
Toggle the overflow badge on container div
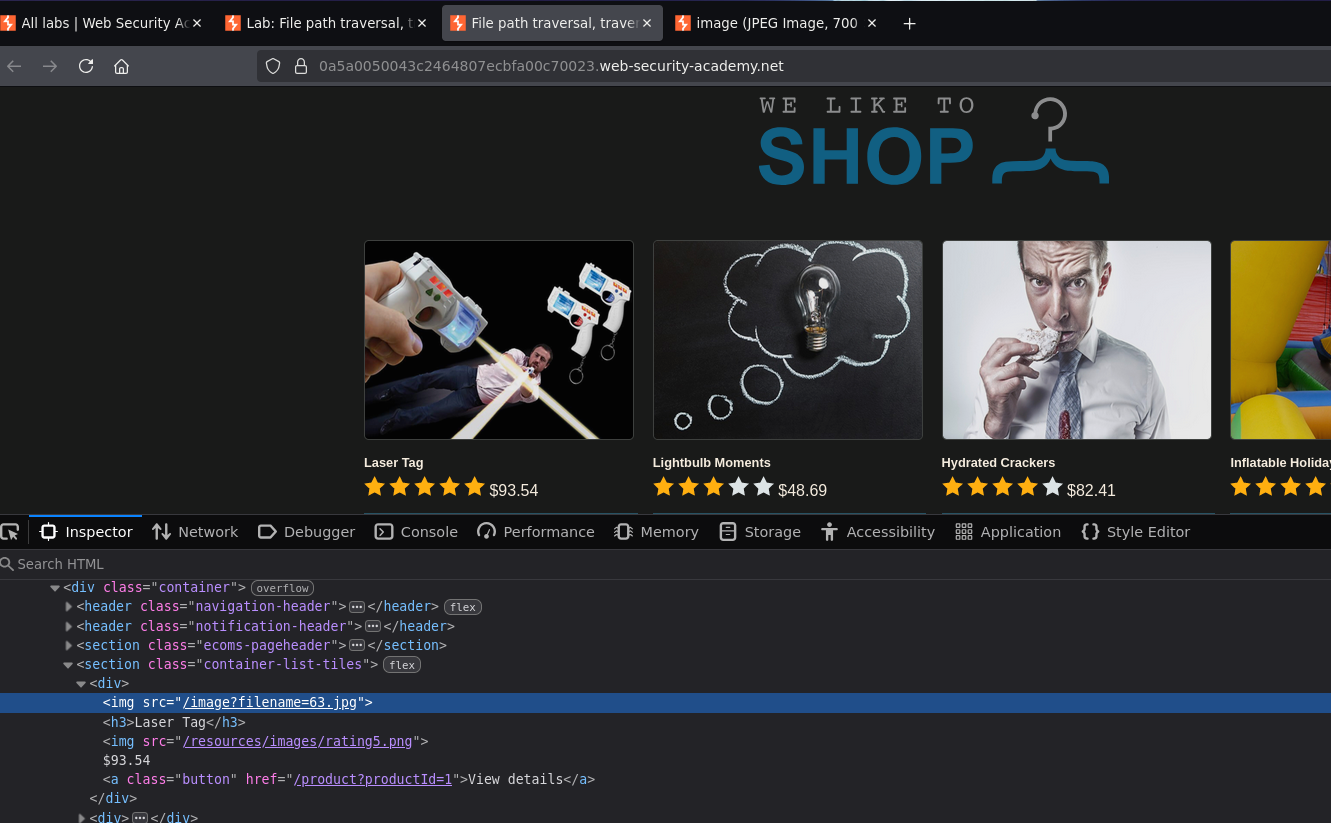pos(282,588)
